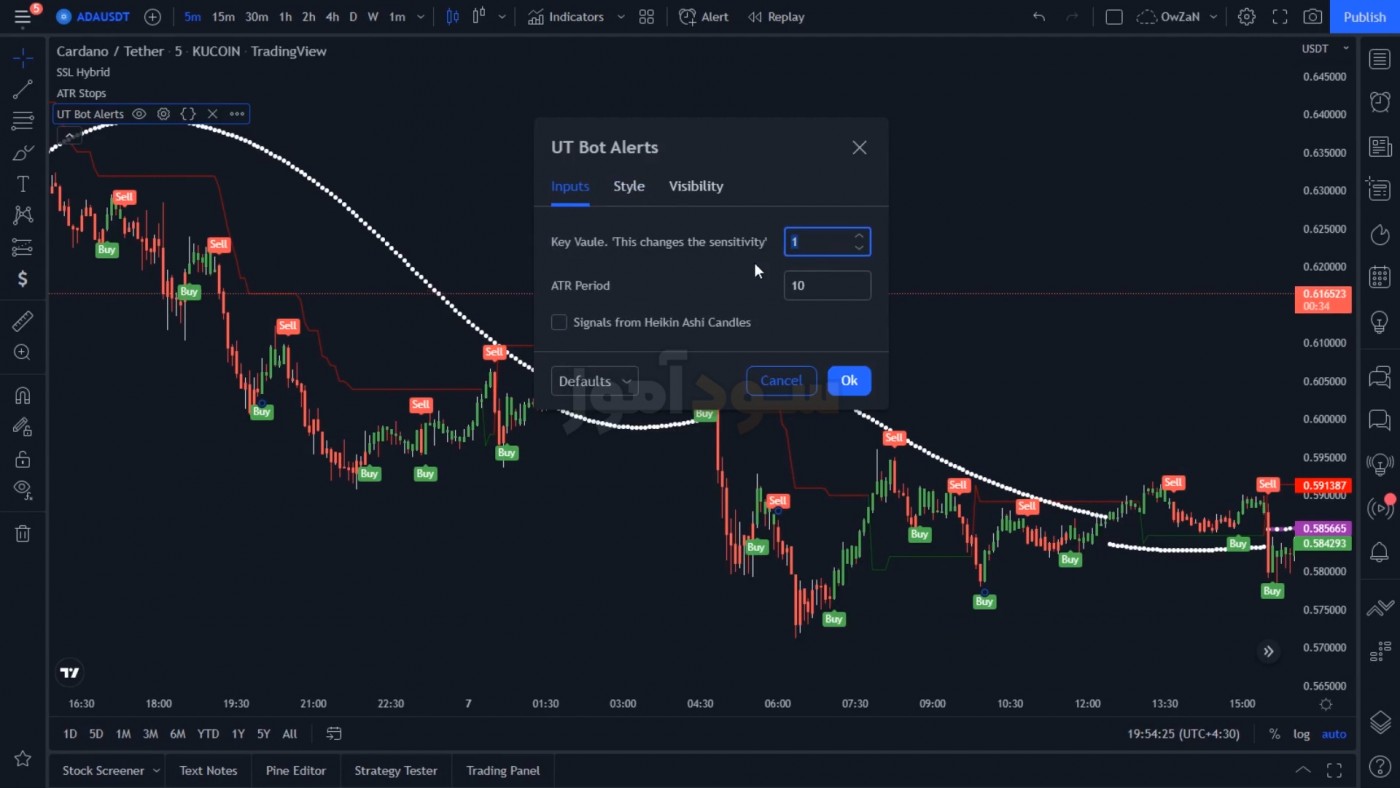Expand the Stock Screener dropdown
The width and height of the screenshot is (1400, 788).
click(x=156, y=771)
